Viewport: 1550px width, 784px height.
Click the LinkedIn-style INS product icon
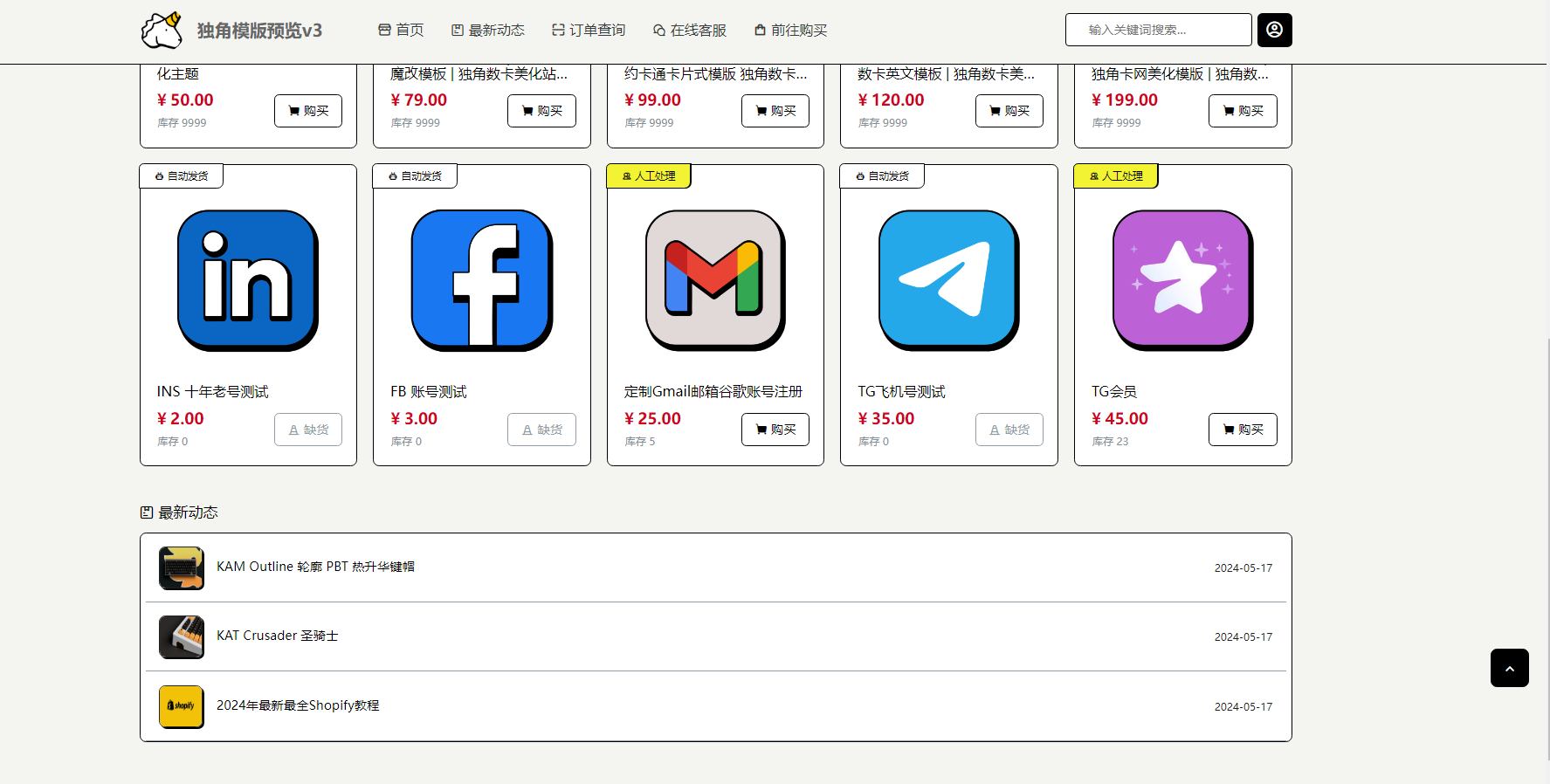point(248,280)
